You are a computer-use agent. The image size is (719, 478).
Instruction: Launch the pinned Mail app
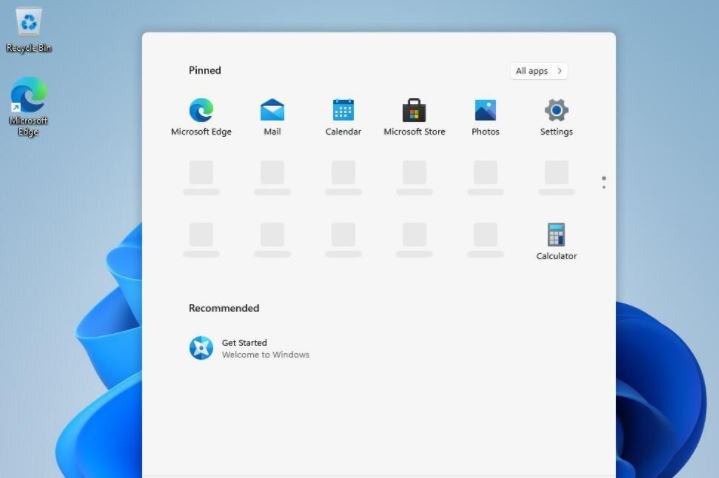pos(272,117)
